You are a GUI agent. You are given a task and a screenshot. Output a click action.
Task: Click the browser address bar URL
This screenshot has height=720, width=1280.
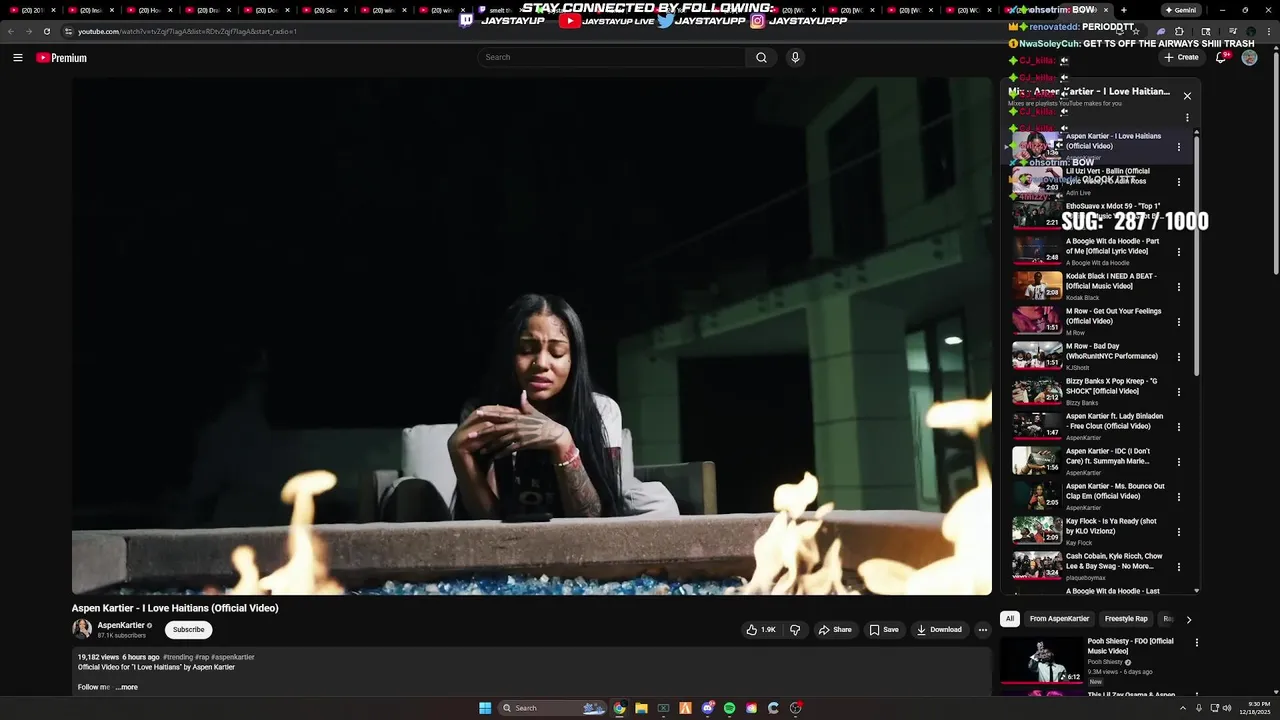tap(187, 31)
